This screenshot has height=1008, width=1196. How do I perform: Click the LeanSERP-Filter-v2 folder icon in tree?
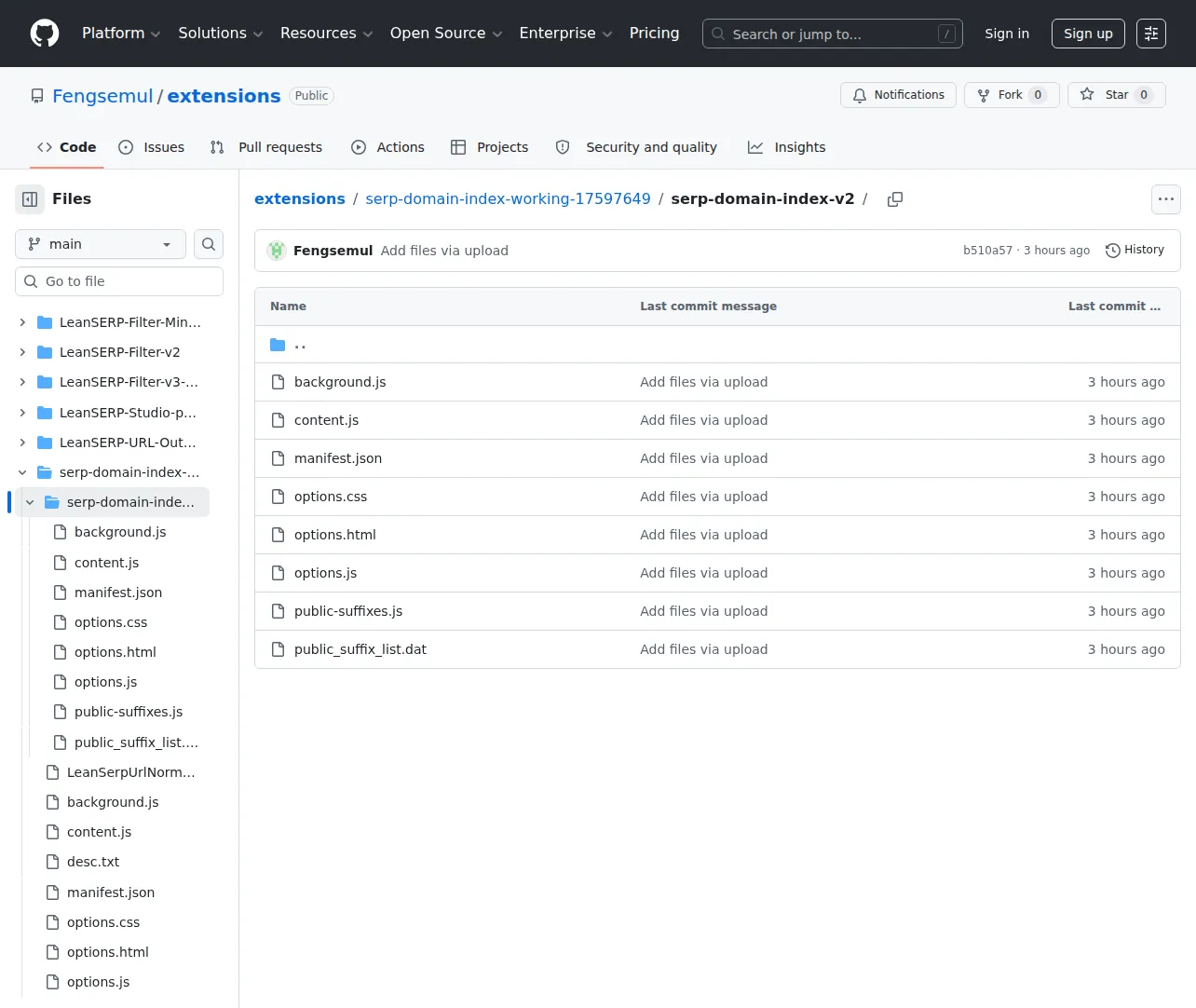45,352
